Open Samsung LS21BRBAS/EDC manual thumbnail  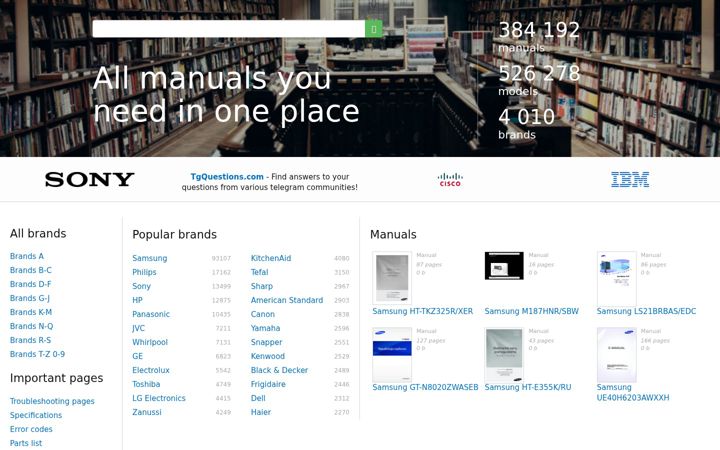point(616,278)
